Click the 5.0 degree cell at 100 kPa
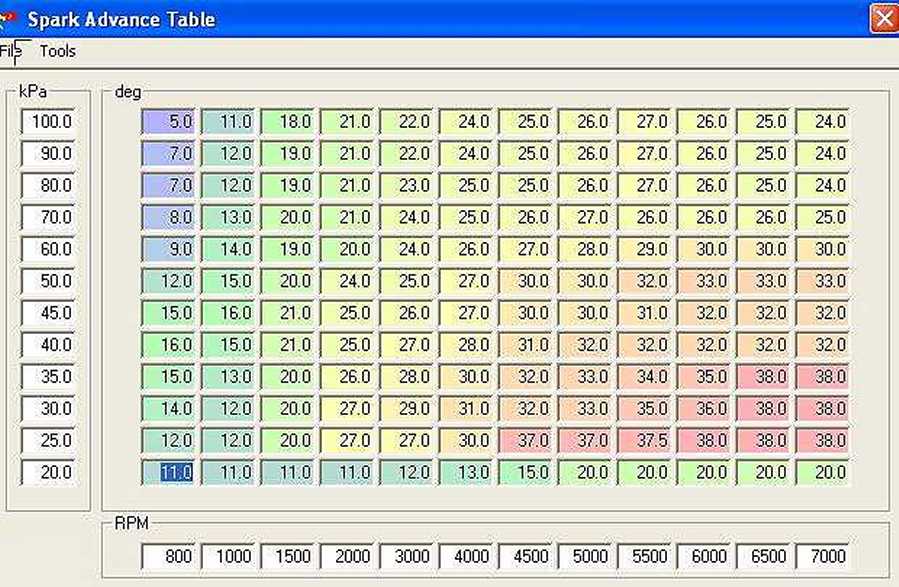This screenshot has height=587, width=899. 170,122
